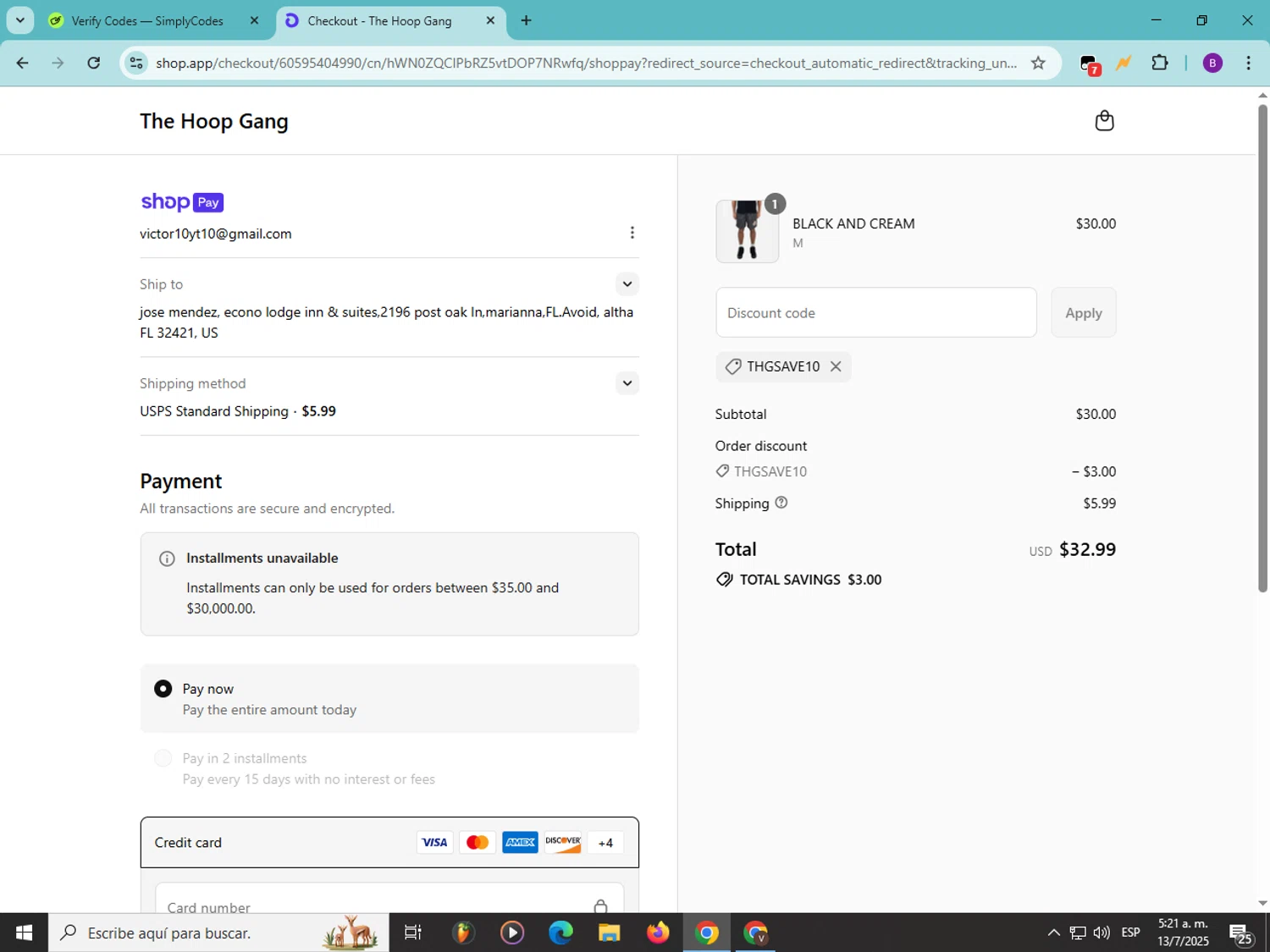Click the Visa card logo
The height and width of the screenshot is (952, 1270).
pyautogui.click(x=434, y=842)
